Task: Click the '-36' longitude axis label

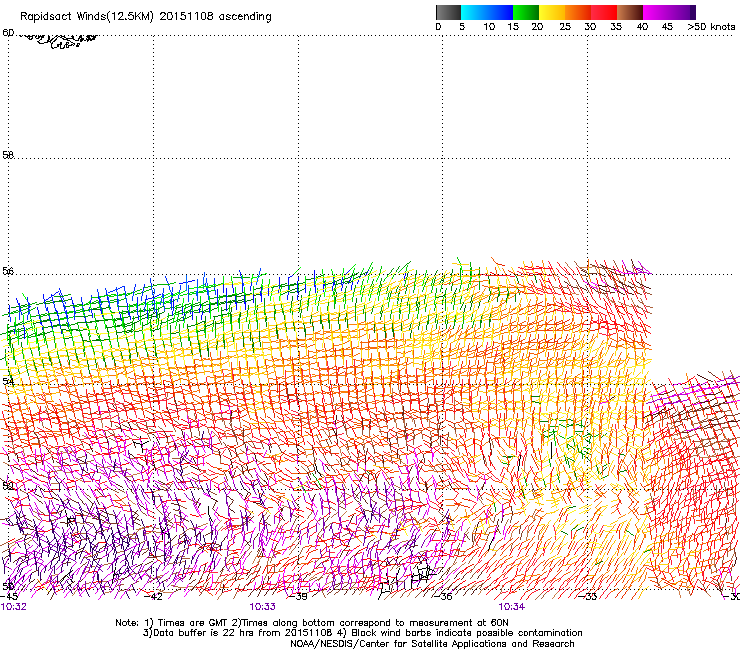Action: [443, 597]
